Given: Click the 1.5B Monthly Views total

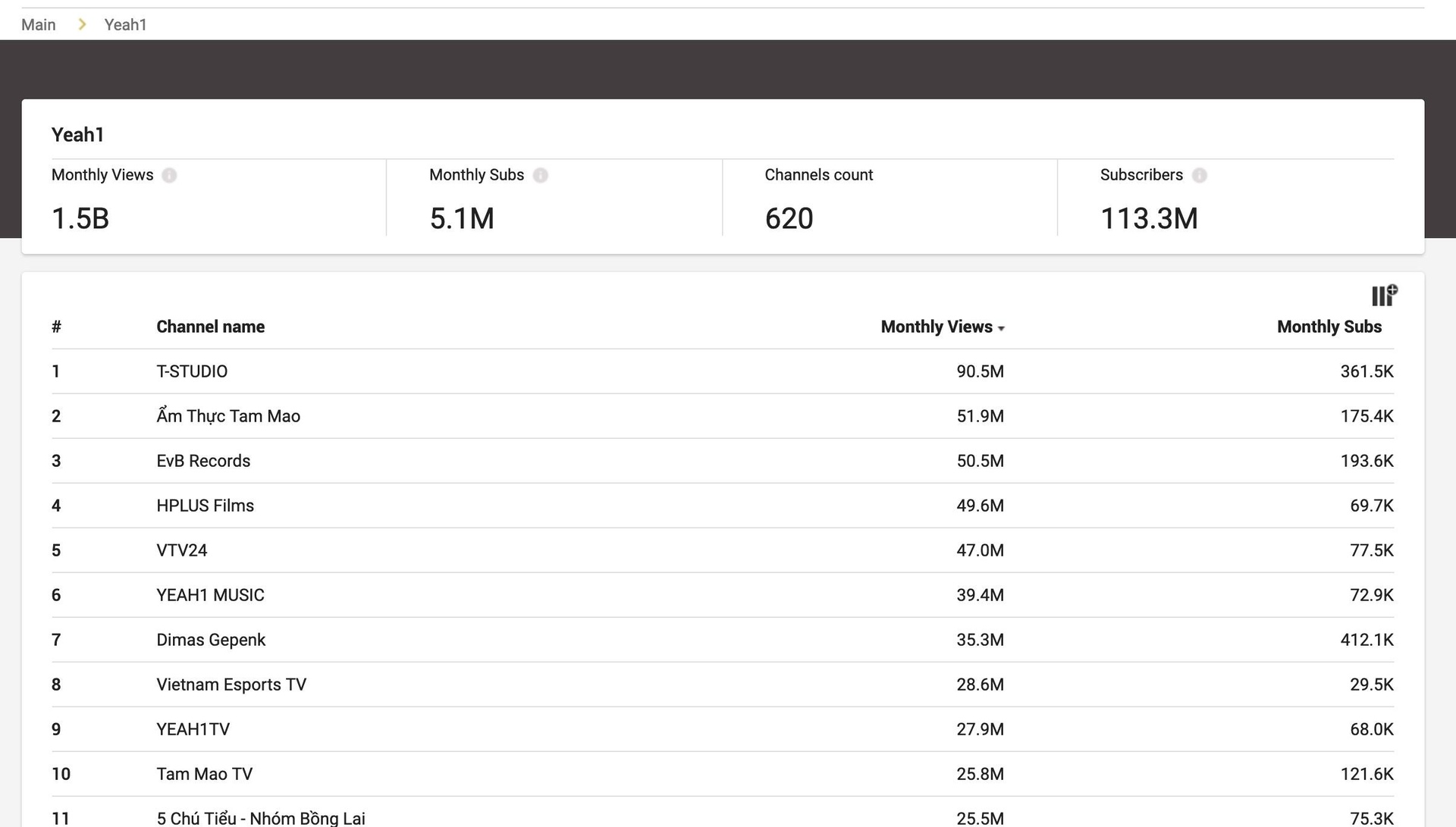Looking at the screenshot, I should tap(80, 218).
